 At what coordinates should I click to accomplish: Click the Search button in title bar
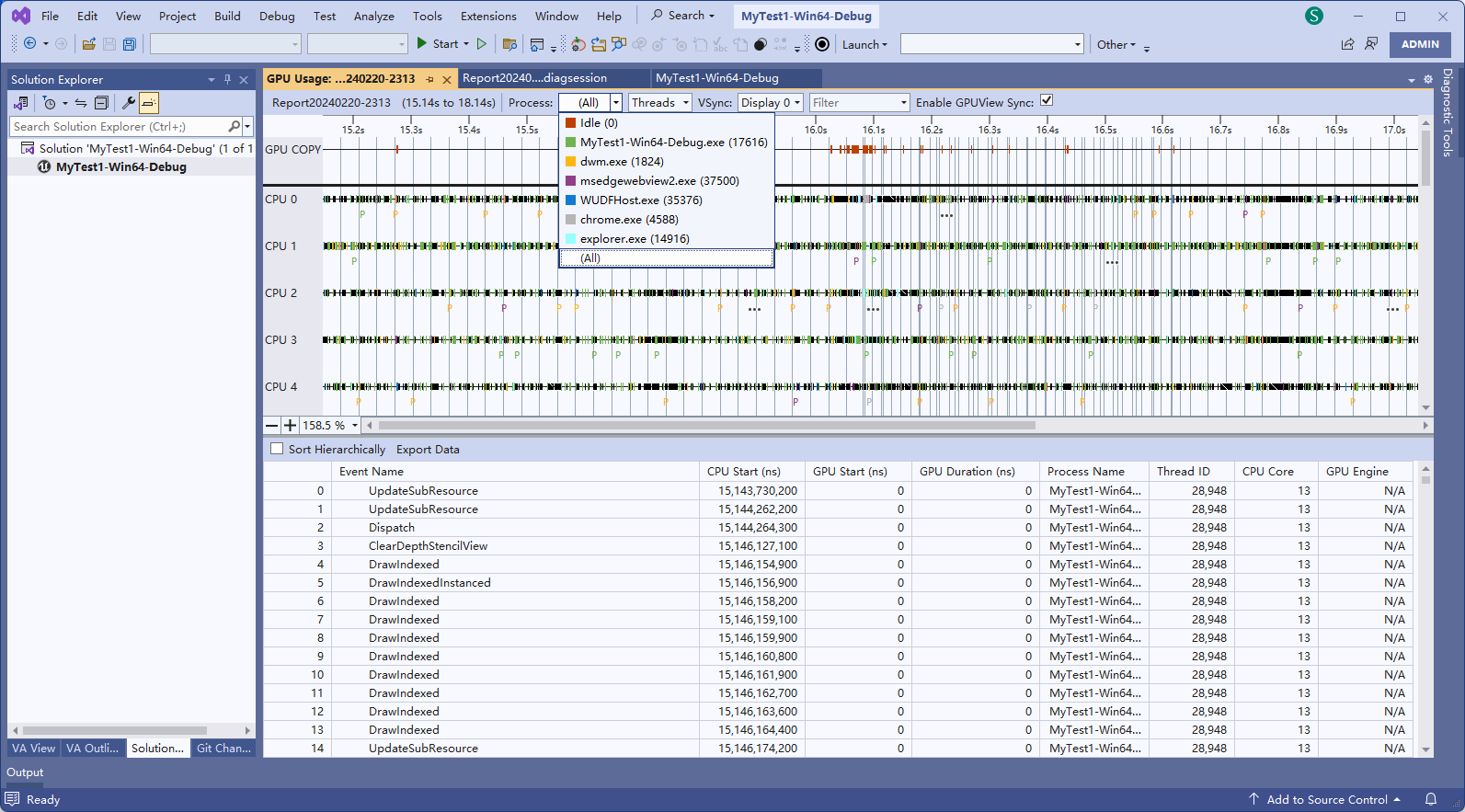click(x=682, y=16)
